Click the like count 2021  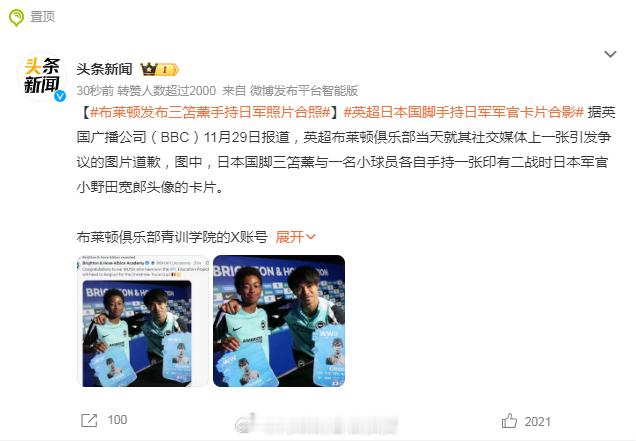coord(537,422)
